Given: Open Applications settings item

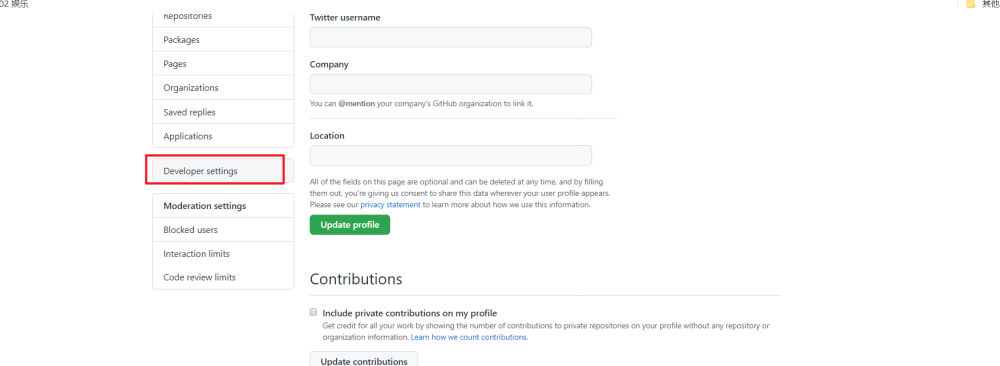Looking at the screenshot, I should tap(223, 136).
